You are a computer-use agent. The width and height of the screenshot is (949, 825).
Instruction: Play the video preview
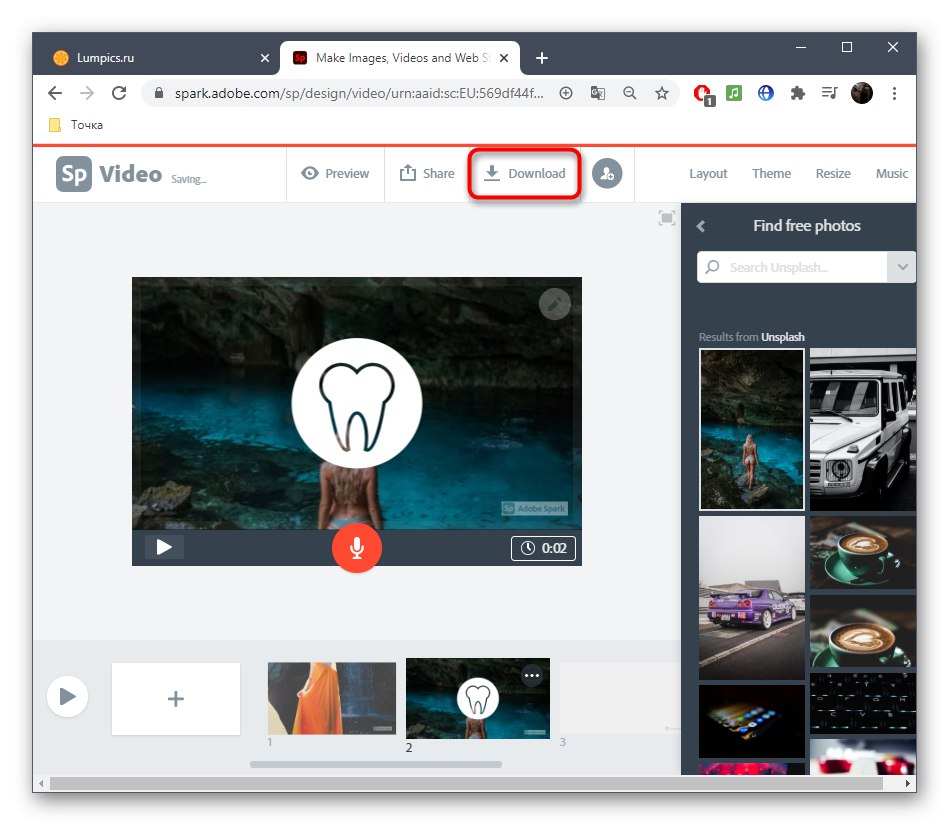click(x=165, y=547)
